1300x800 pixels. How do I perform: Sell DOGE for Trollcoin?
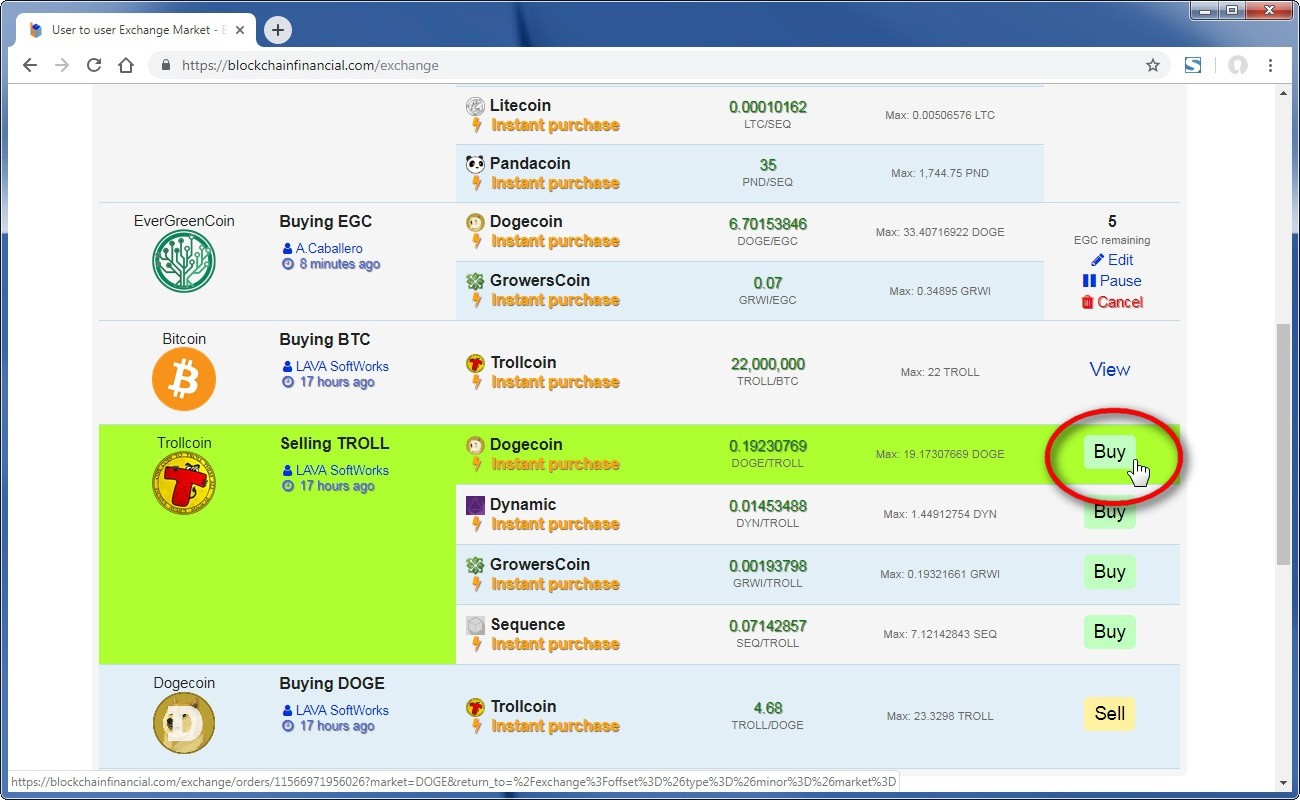point(1109,714)
